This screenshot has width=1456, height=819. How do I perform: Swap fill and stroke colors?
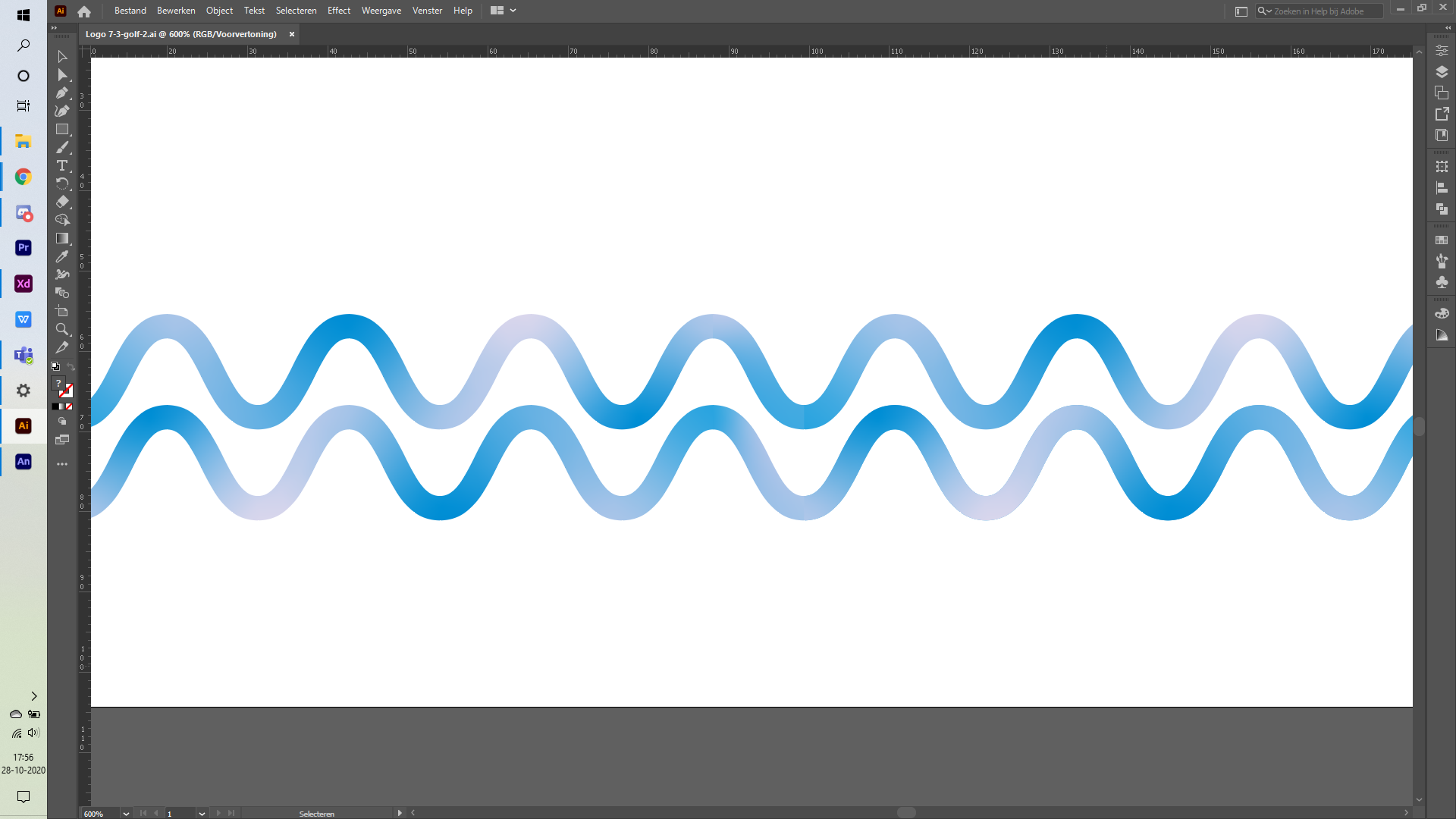pos(71,366)
